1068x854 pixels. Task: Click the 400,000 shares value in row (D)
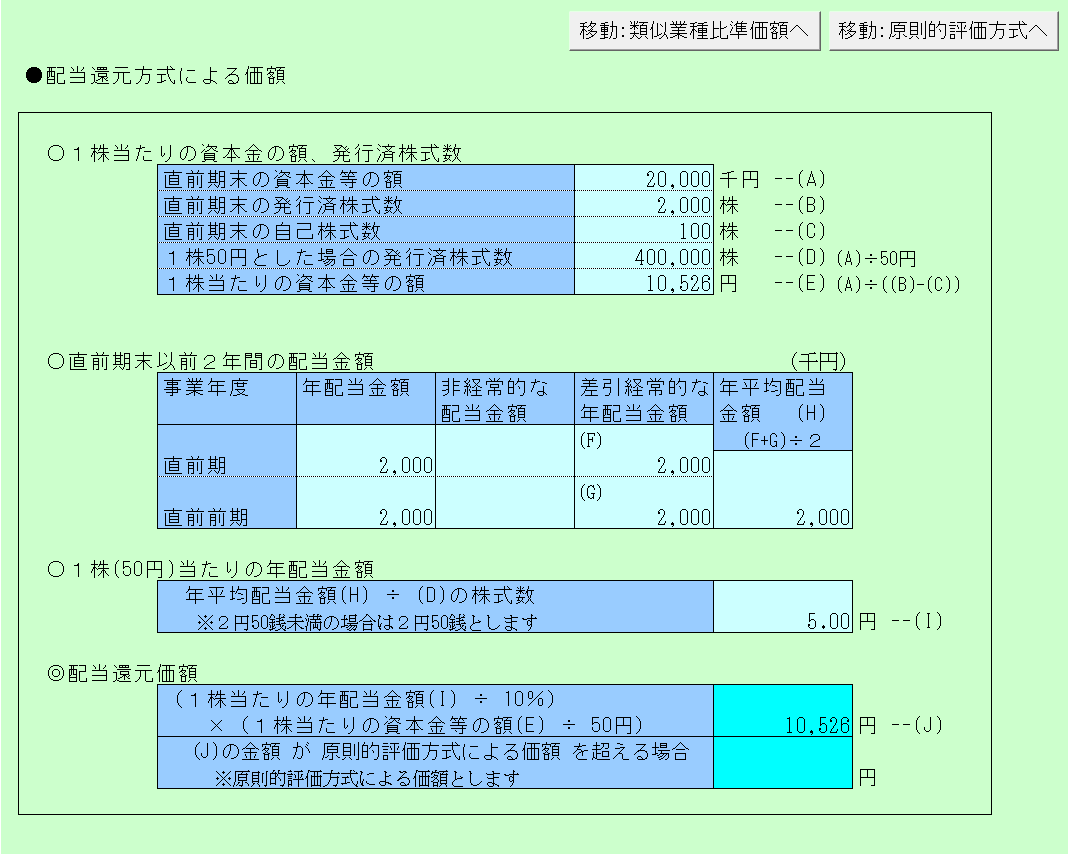644,256
